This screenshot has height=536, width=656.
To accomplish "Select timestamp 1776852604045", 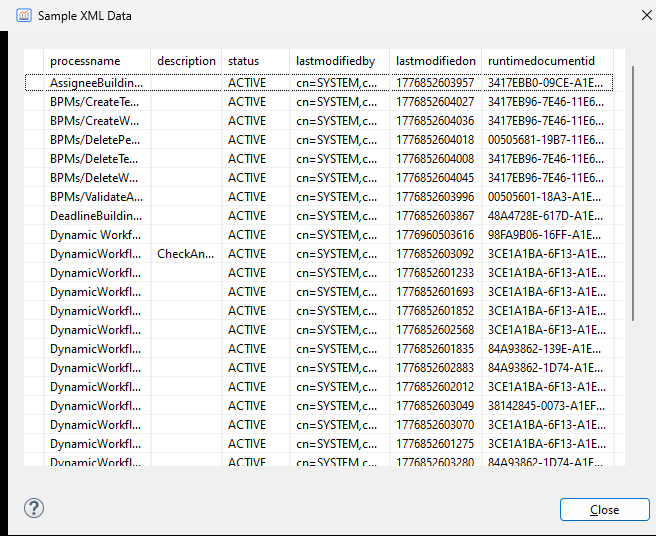I will [x=435, y=178].
